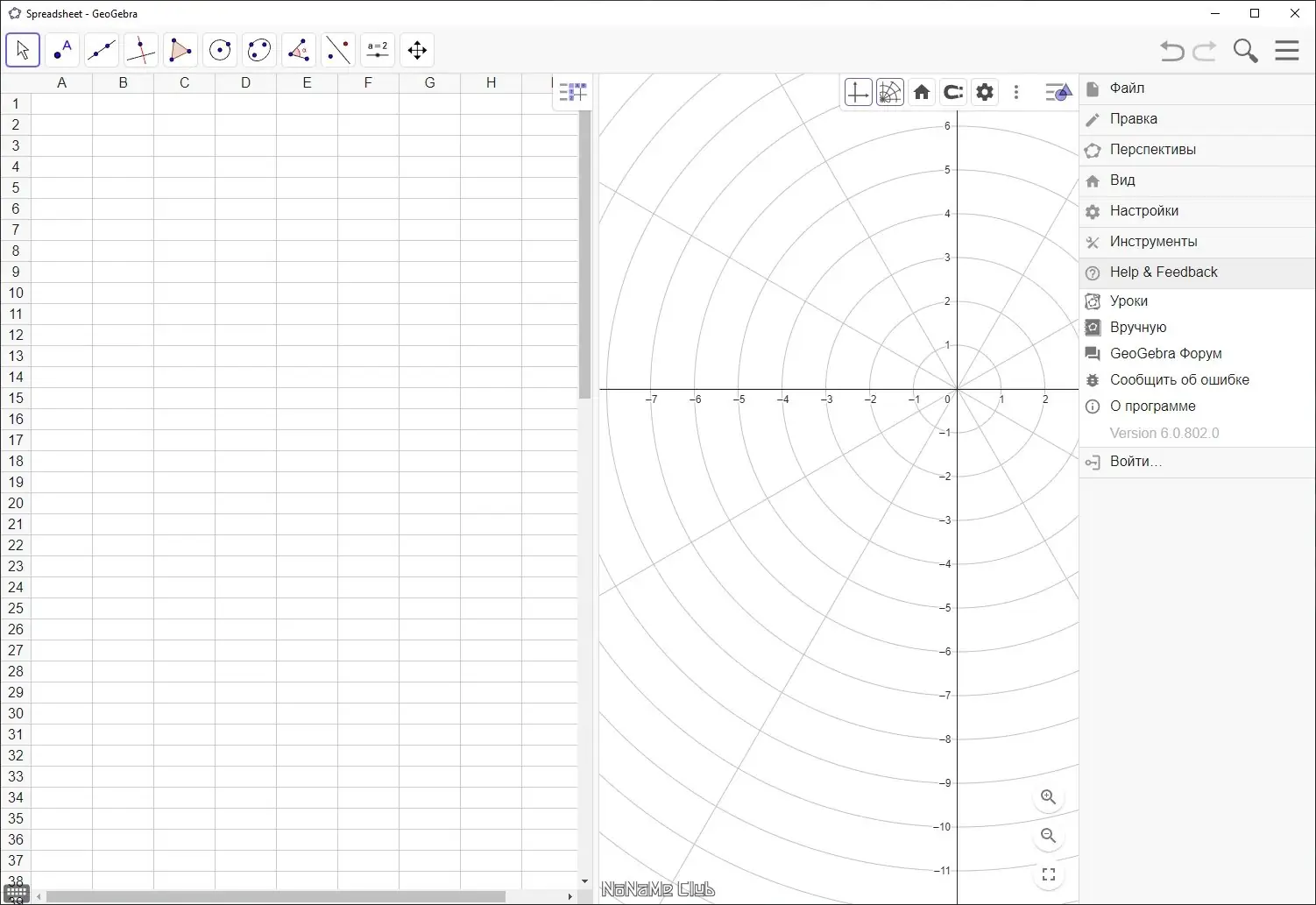Select the Slider a=2 tool
This screenshot has width=1316, height=905.
pos(378,50)
